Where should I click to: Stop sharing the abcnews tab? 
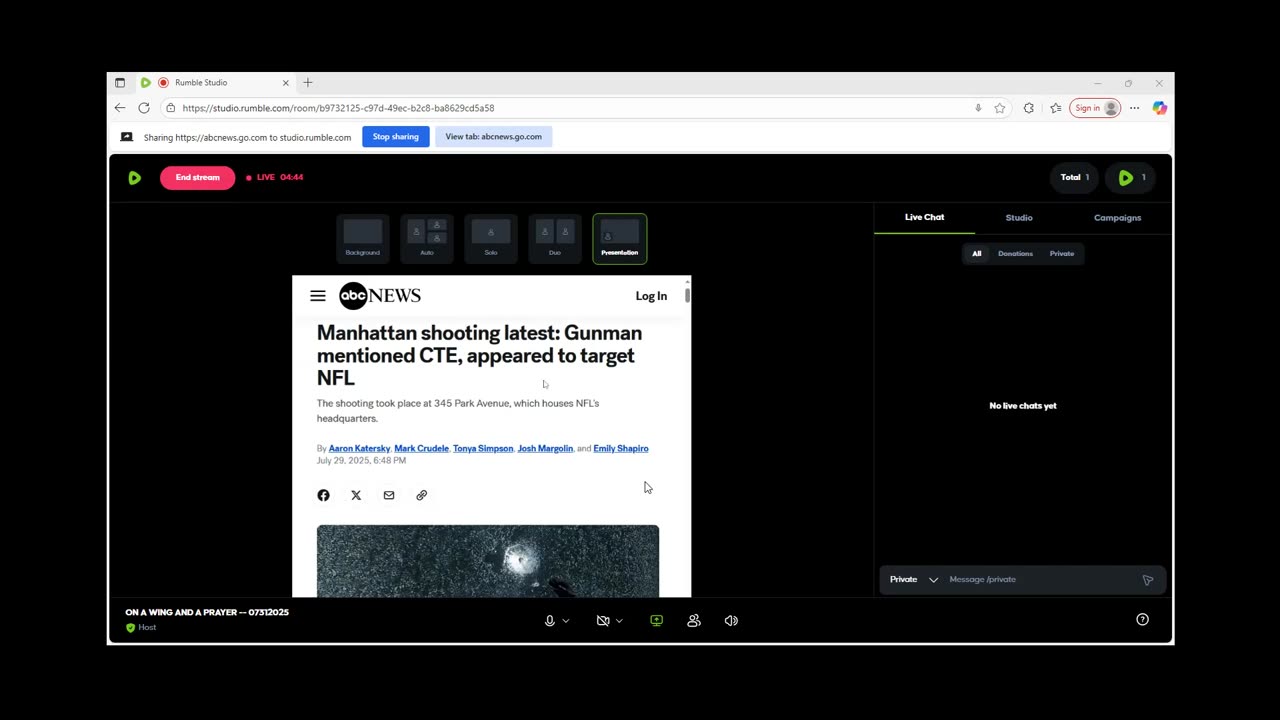click(396, 137)
